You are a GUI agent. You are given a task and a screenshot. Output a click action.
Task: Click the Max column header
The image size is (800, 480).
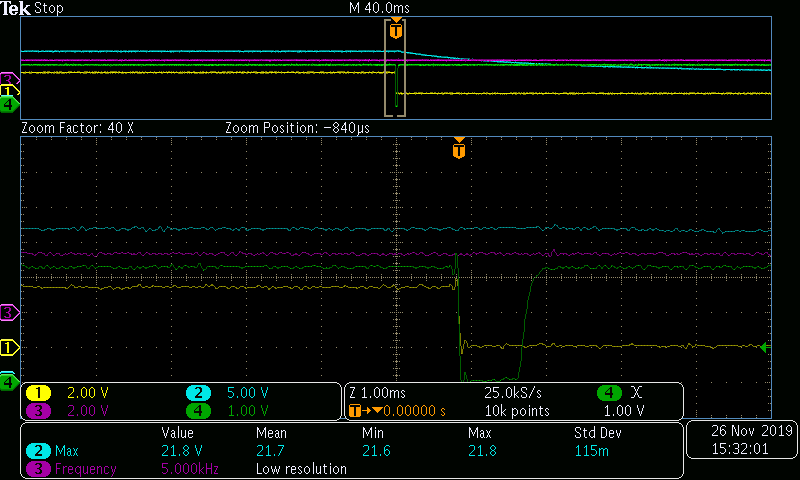(480, 433)
